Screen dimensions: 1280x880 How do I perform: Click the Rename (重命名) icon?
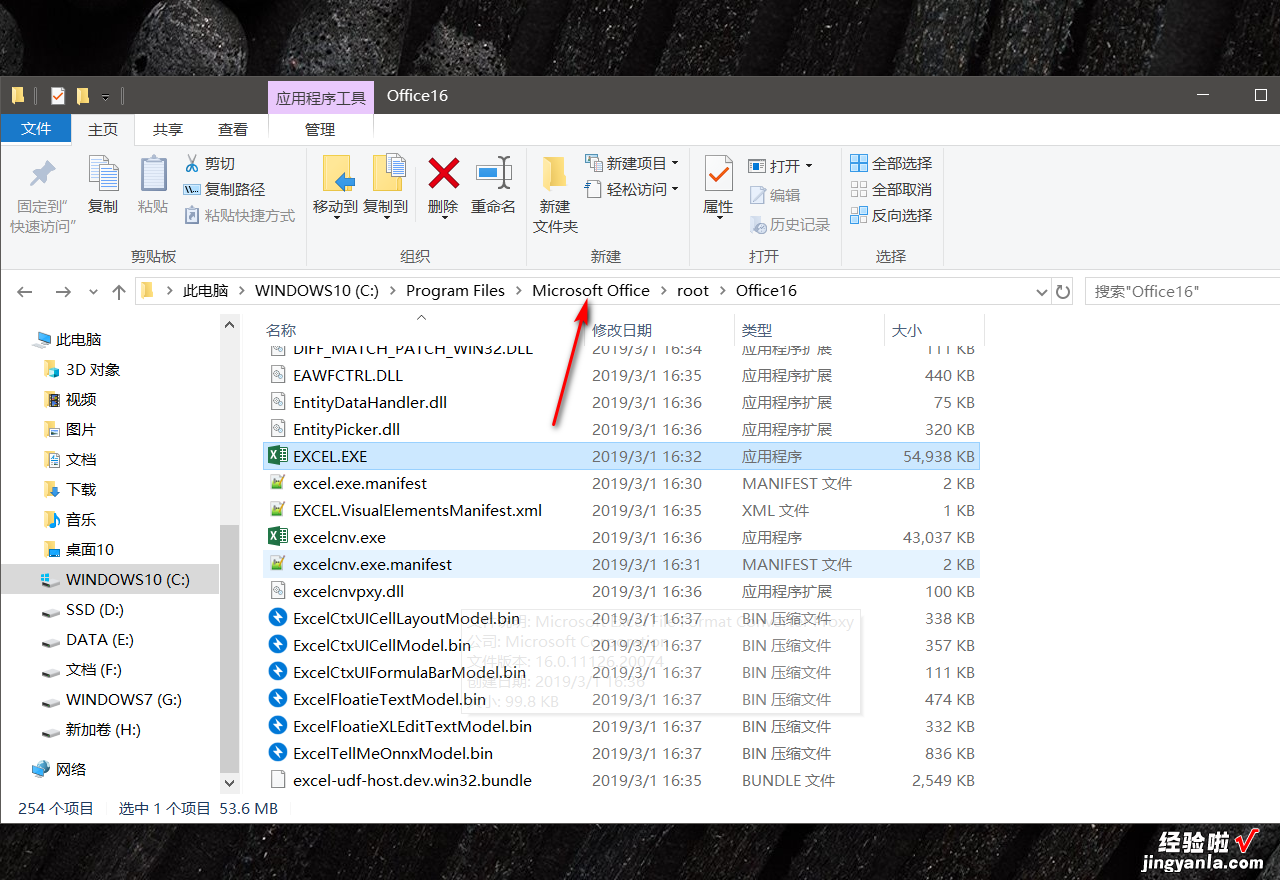(493, 174)
